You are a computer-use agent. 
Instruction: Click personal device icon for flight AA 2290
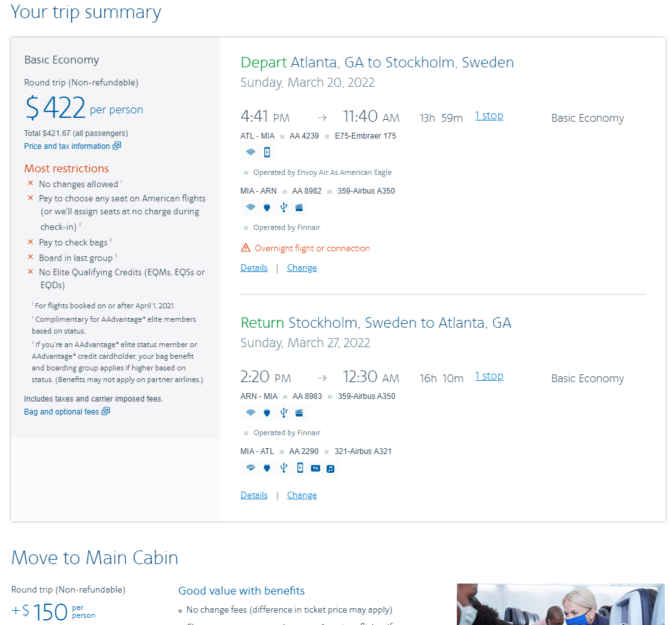(300, 468)
